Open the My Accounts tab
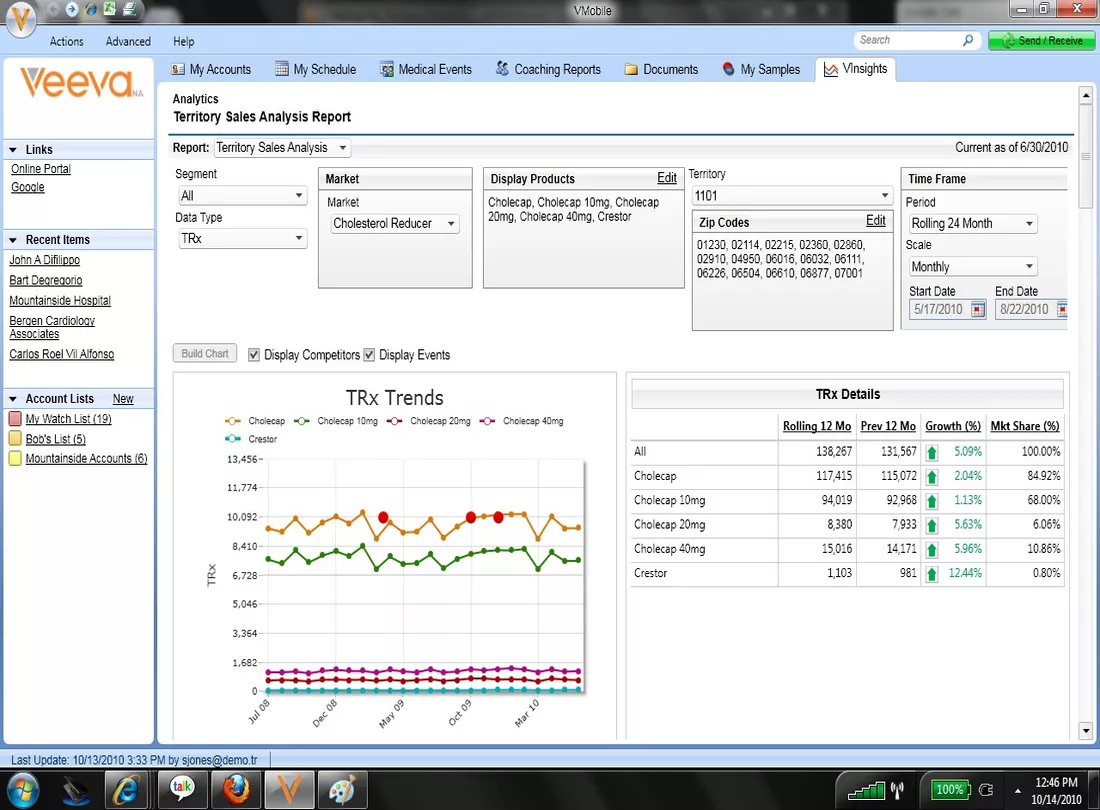This screenshot has width=1100, height=810. 211,69
